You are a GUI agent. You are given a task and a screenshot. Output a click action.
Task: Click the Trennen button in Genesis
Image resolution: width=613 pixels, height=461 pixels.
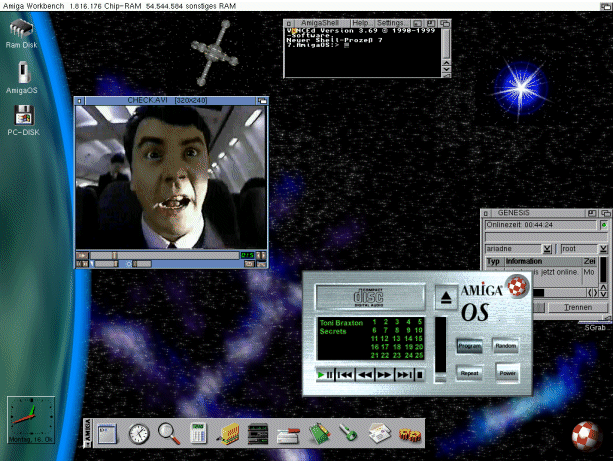[x=578, y=307]
